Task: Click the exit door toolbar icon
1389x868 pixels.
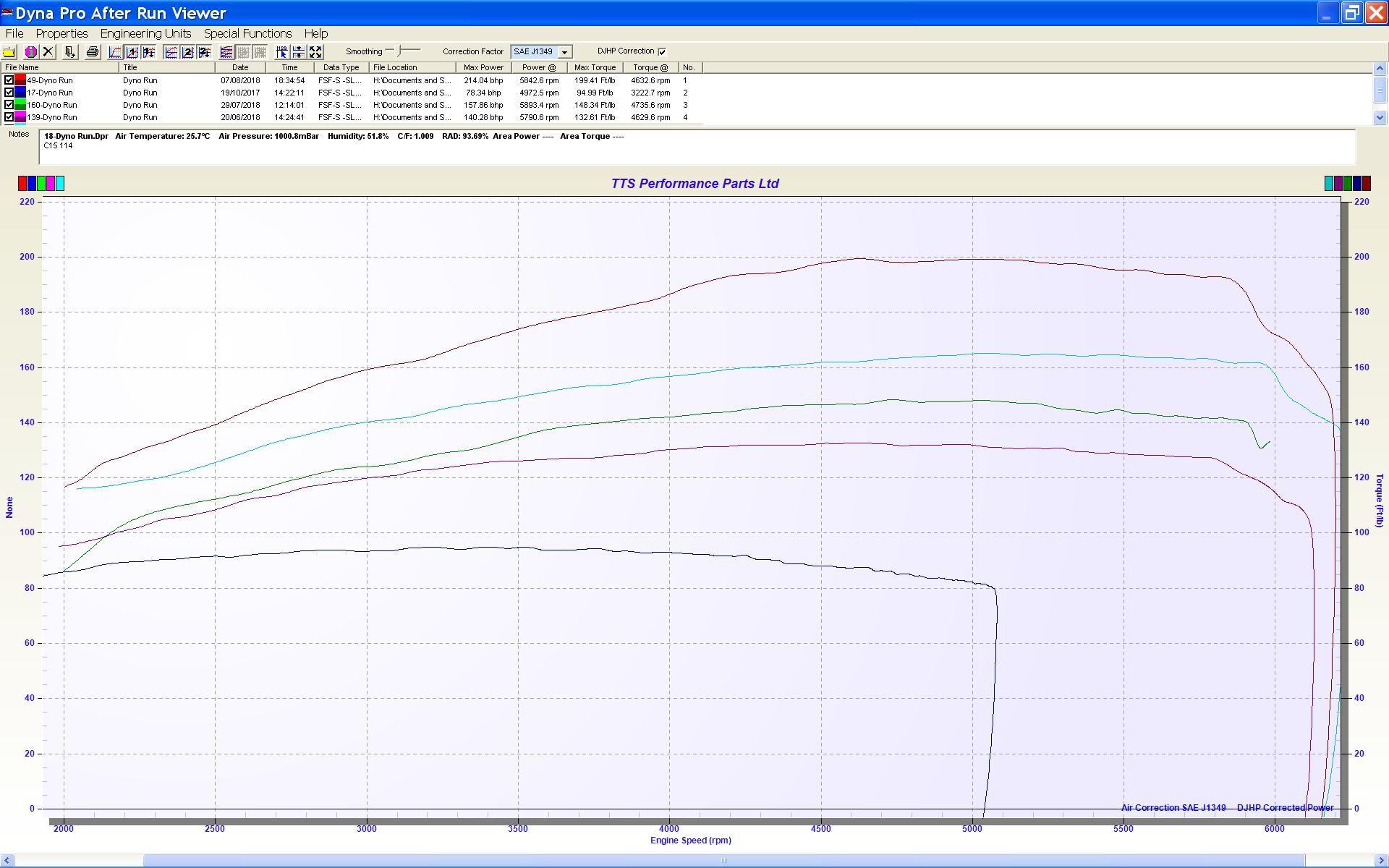Action: click(x=69, y=52)
